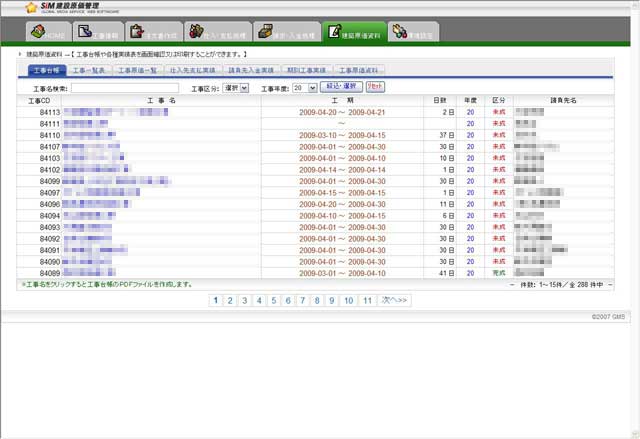The width and height of the screenshot is (640, 439).
Task: Open the 請負先入金実績 tab
Action: (x=251, y=72)
